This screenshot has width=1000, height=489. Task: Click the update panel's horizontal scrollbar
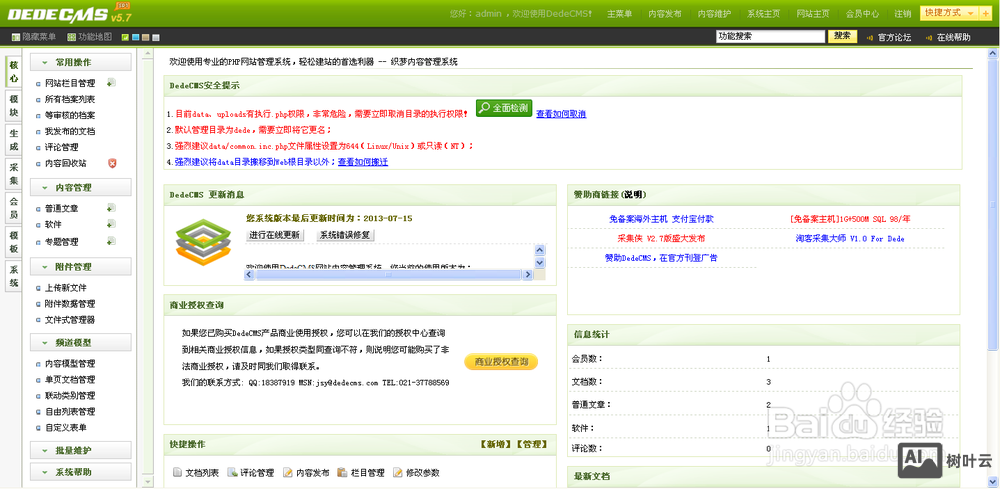click(x=388, y=274)
